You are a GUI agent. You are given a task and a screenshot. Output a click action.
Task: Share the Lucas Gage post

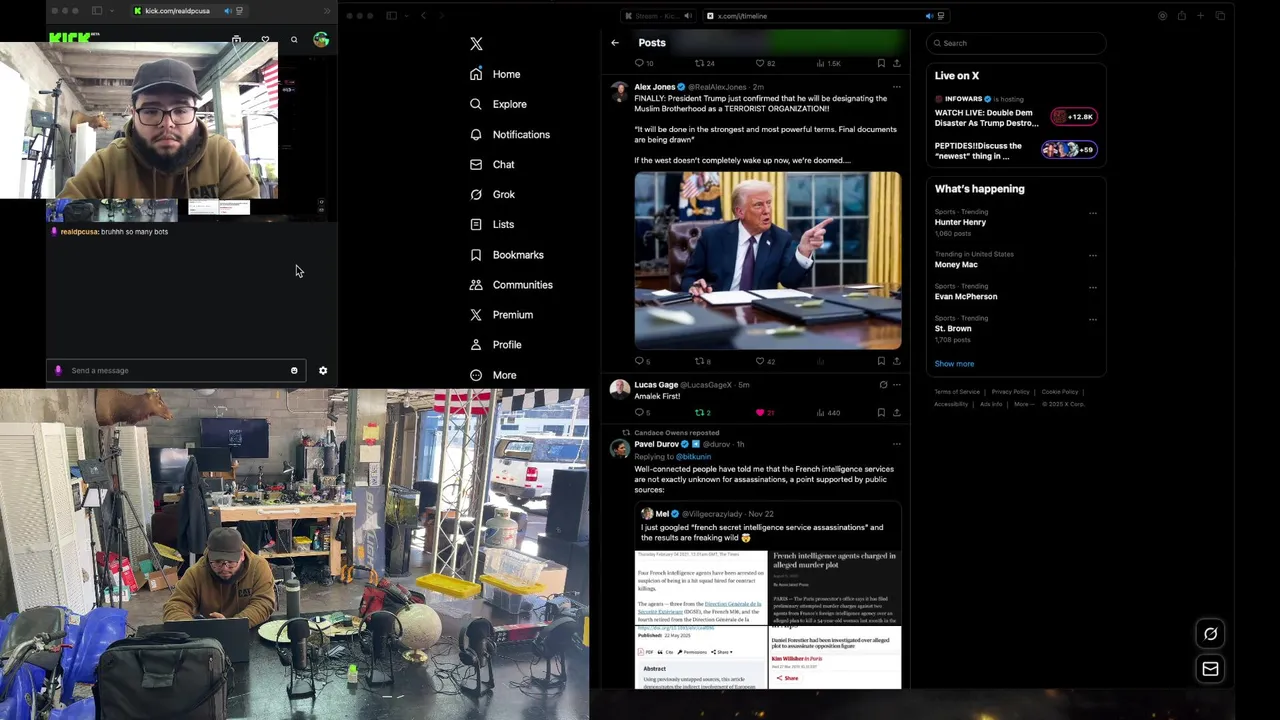[x=896, y=412]
